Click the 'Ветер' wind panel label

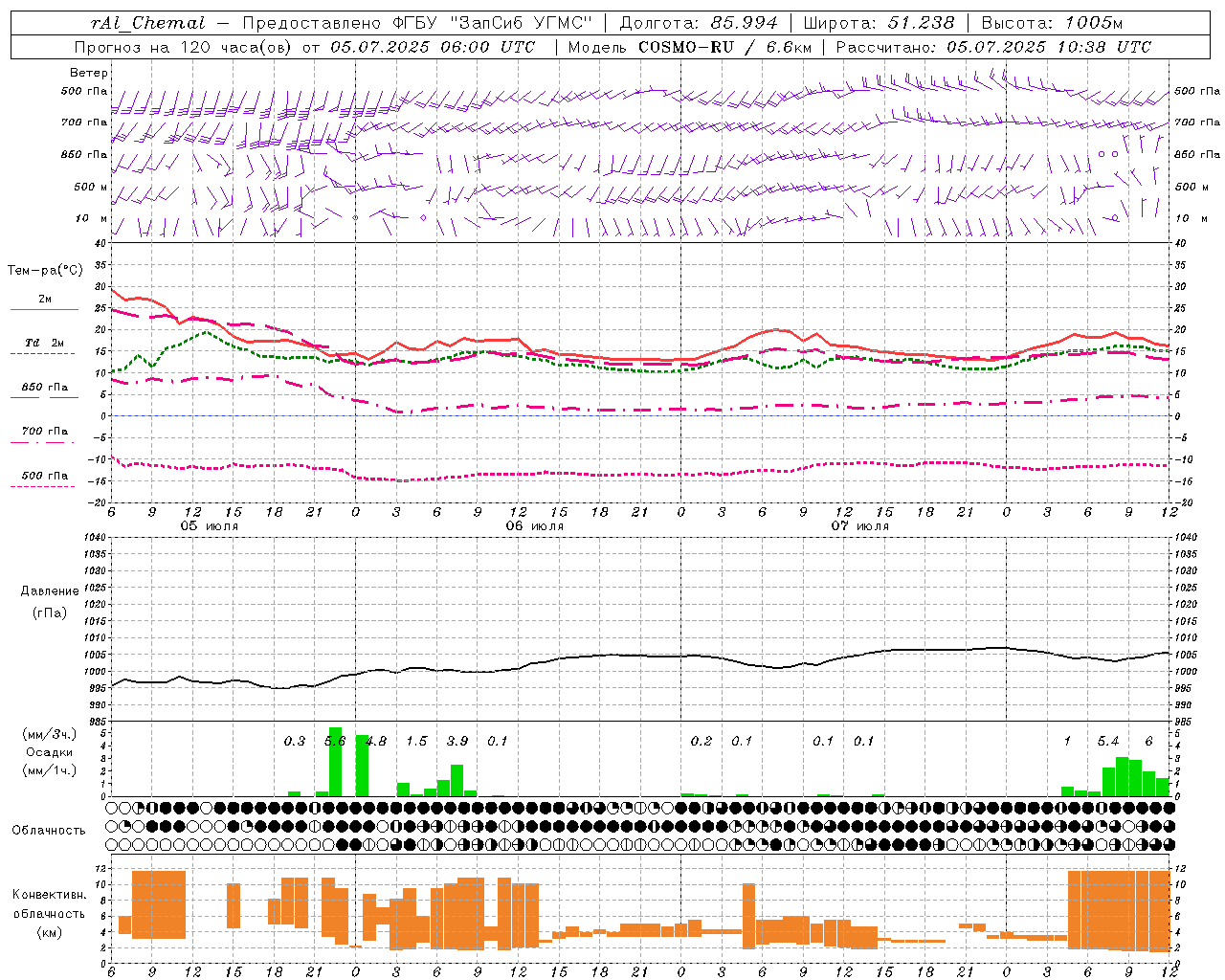(x=89, y=73)
